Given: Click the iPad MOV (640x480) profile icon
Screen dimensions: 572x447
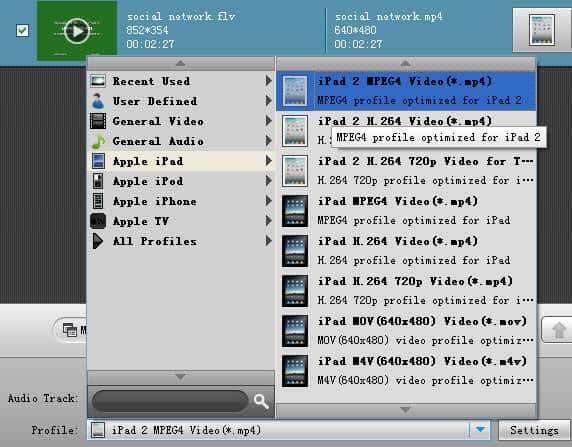Looking at the screenshot, I should coord(295,331).
